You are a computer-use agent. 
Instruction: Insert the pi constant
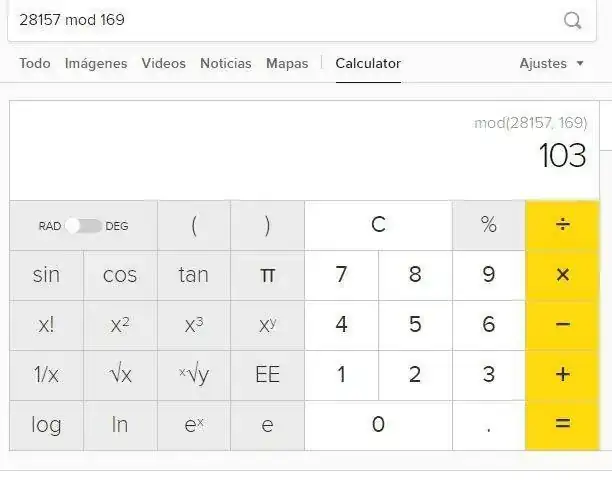tap(267, 275)
